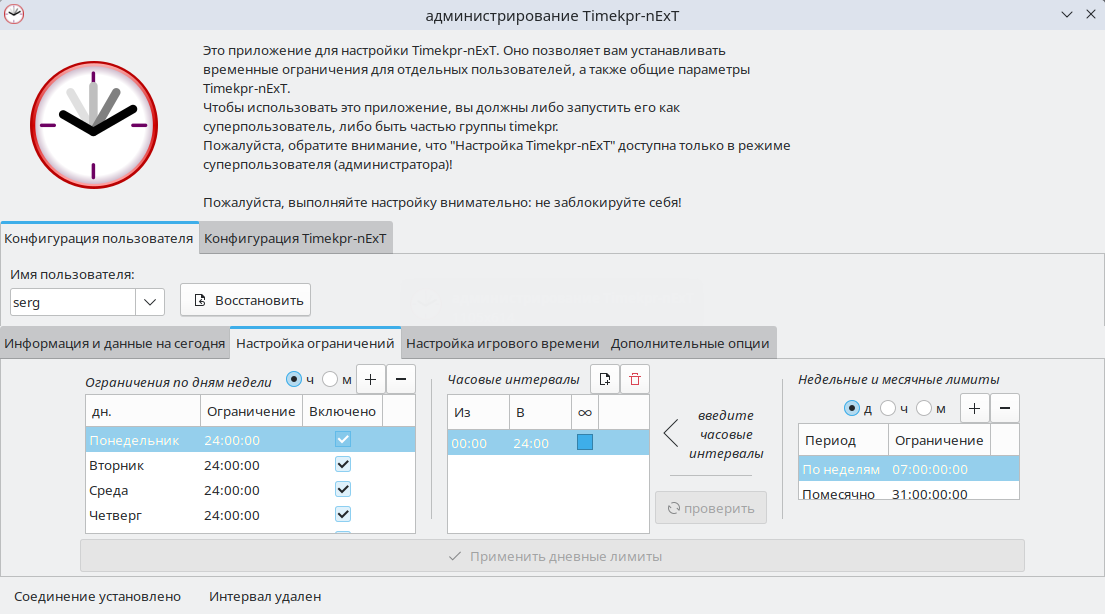This screenshot has width=1105, height=614.
Task: Select minutes radio for weekday limits
Action: [330, 379]
